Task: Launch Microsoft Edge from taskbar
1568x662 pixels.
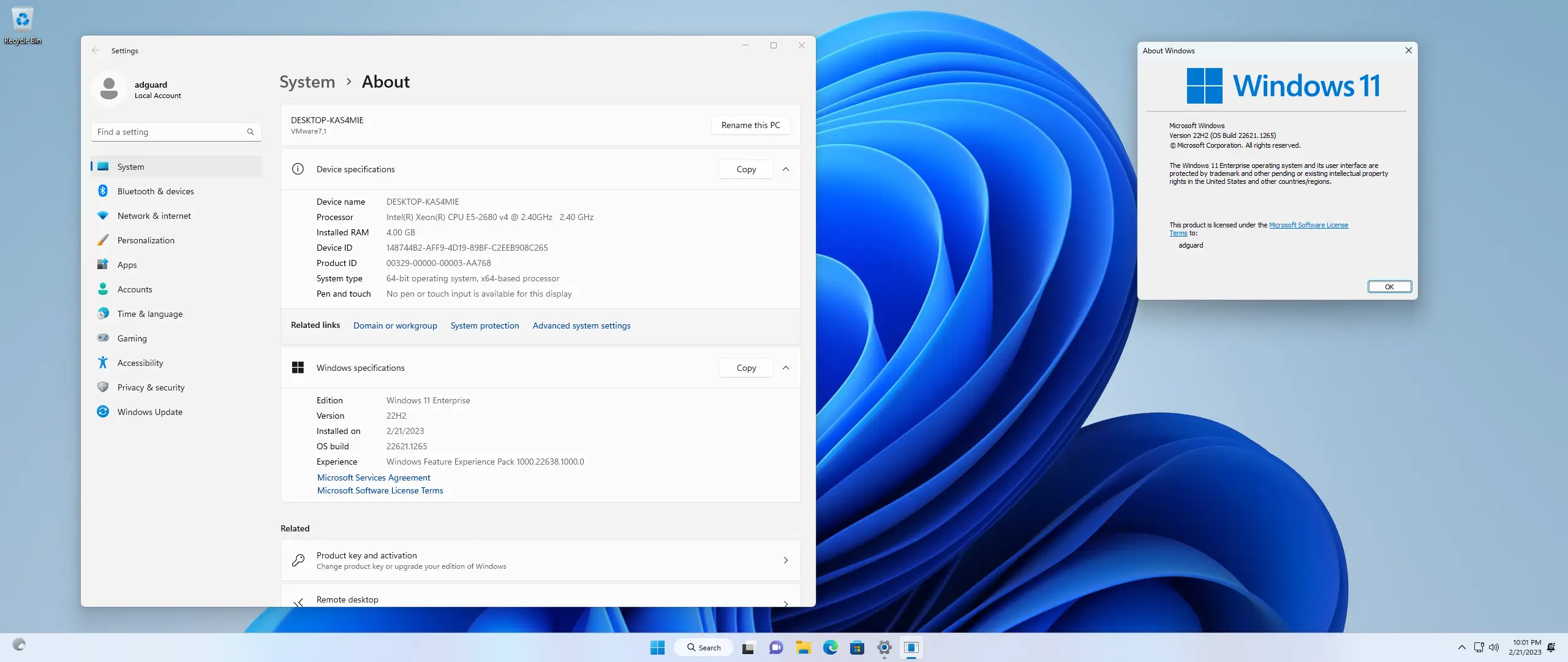Action: click(831, 647)
